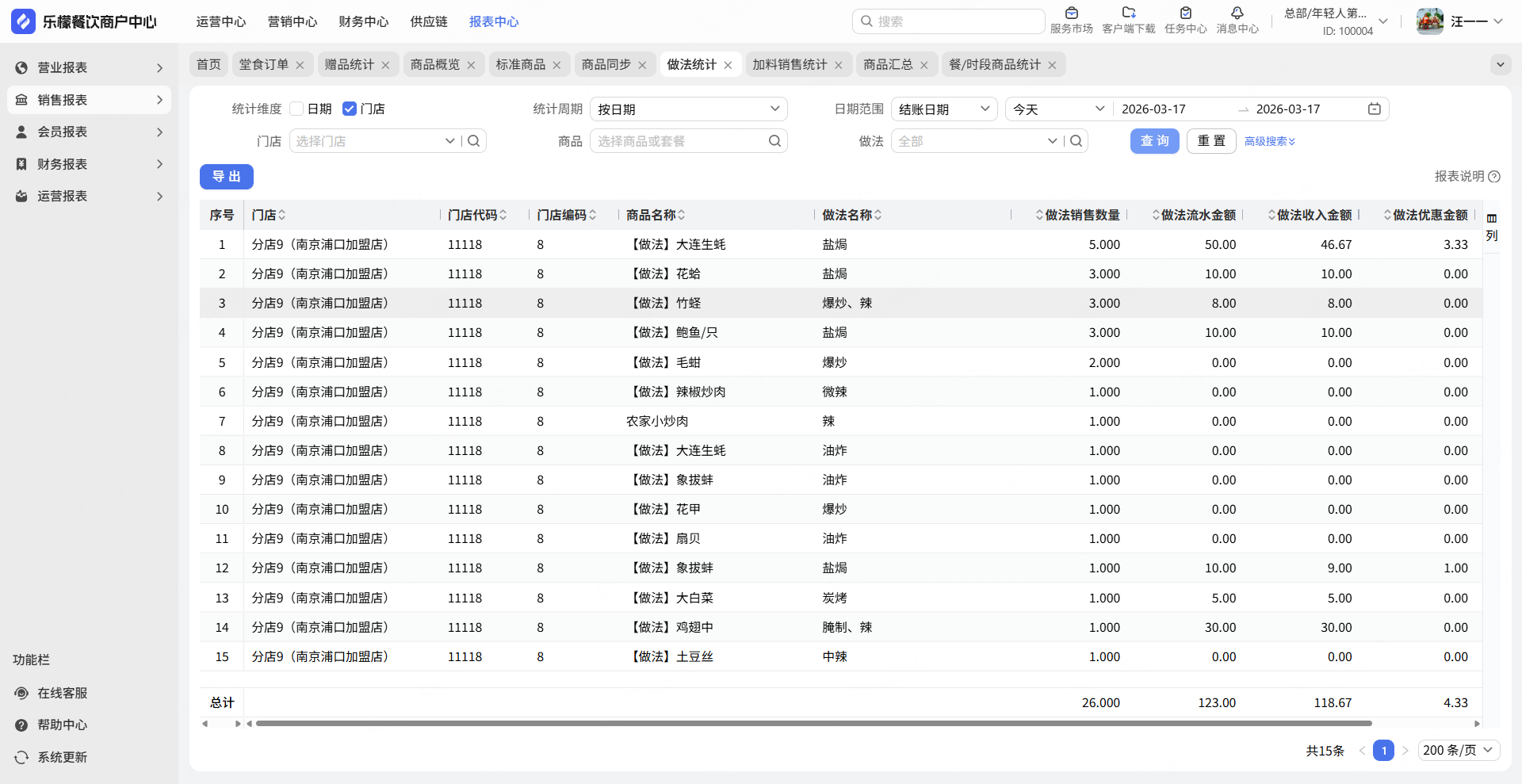Viewport: 1522px width, 784px height.
Task: Open the column settings 列 icon
Action: 1491,227
